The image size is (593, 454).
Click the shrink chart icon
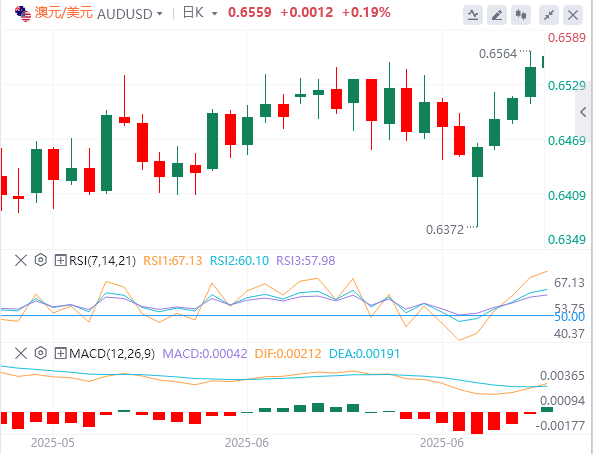pyautogui.click(x=549, y=15)
